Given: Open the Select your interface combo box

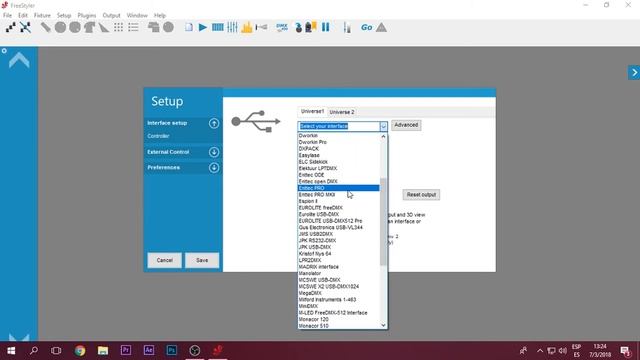Looking at the screenshot, I should (x=342, y=126).
